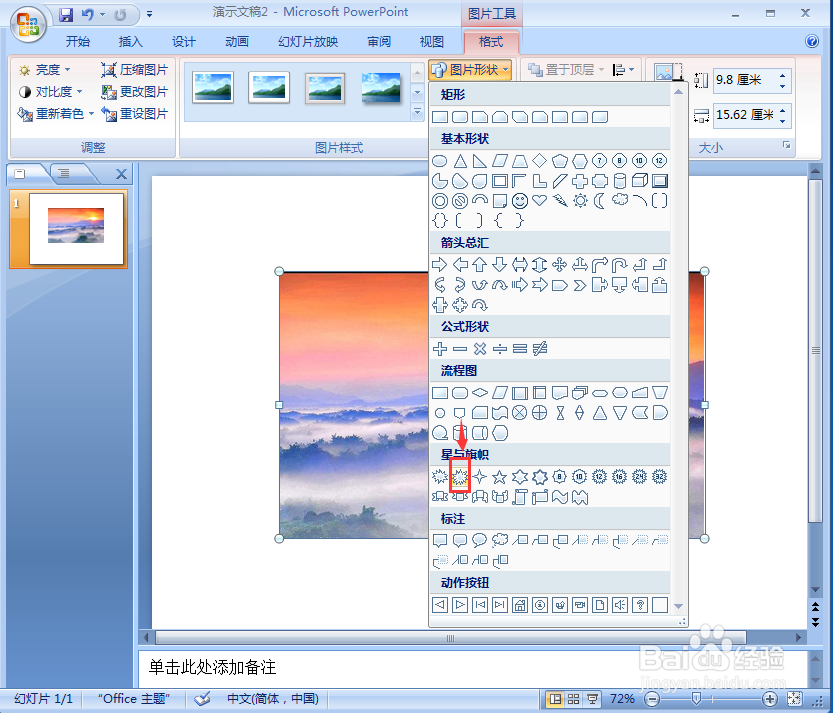Image resolution: width=833 pixels, height=713 pixels.
Task: Switch to the 设计 Design tab
Action: [x=184, y=41]
